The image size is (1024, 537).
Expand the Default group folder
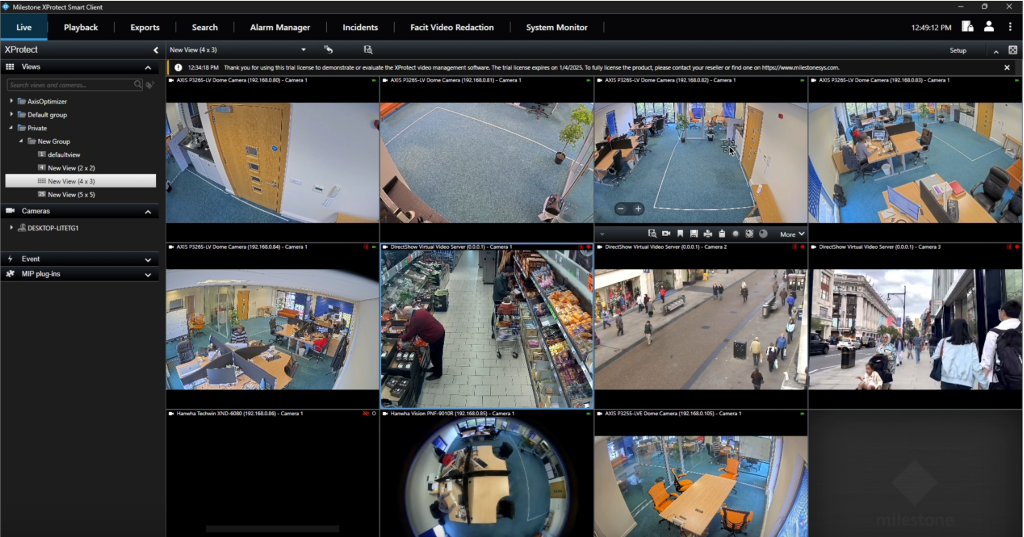coord(11,114)
